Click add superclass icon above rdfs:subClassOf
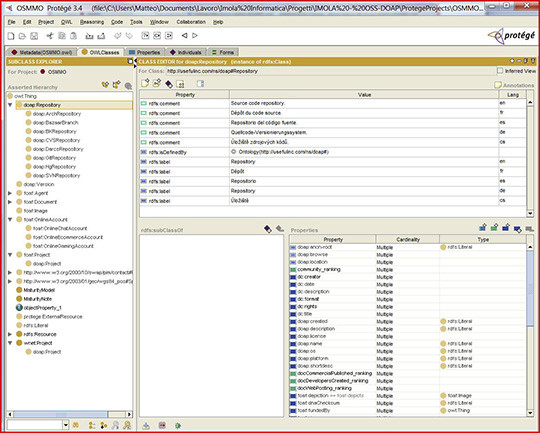 click(x=268, y=229)
